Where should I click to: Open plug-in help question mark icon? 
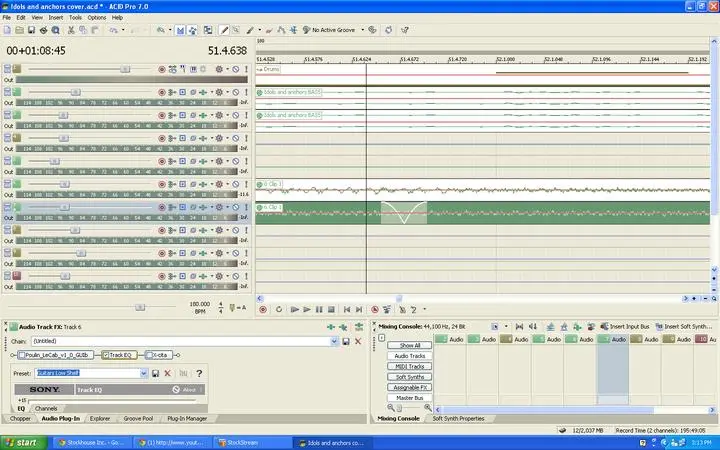coord(199,373)
